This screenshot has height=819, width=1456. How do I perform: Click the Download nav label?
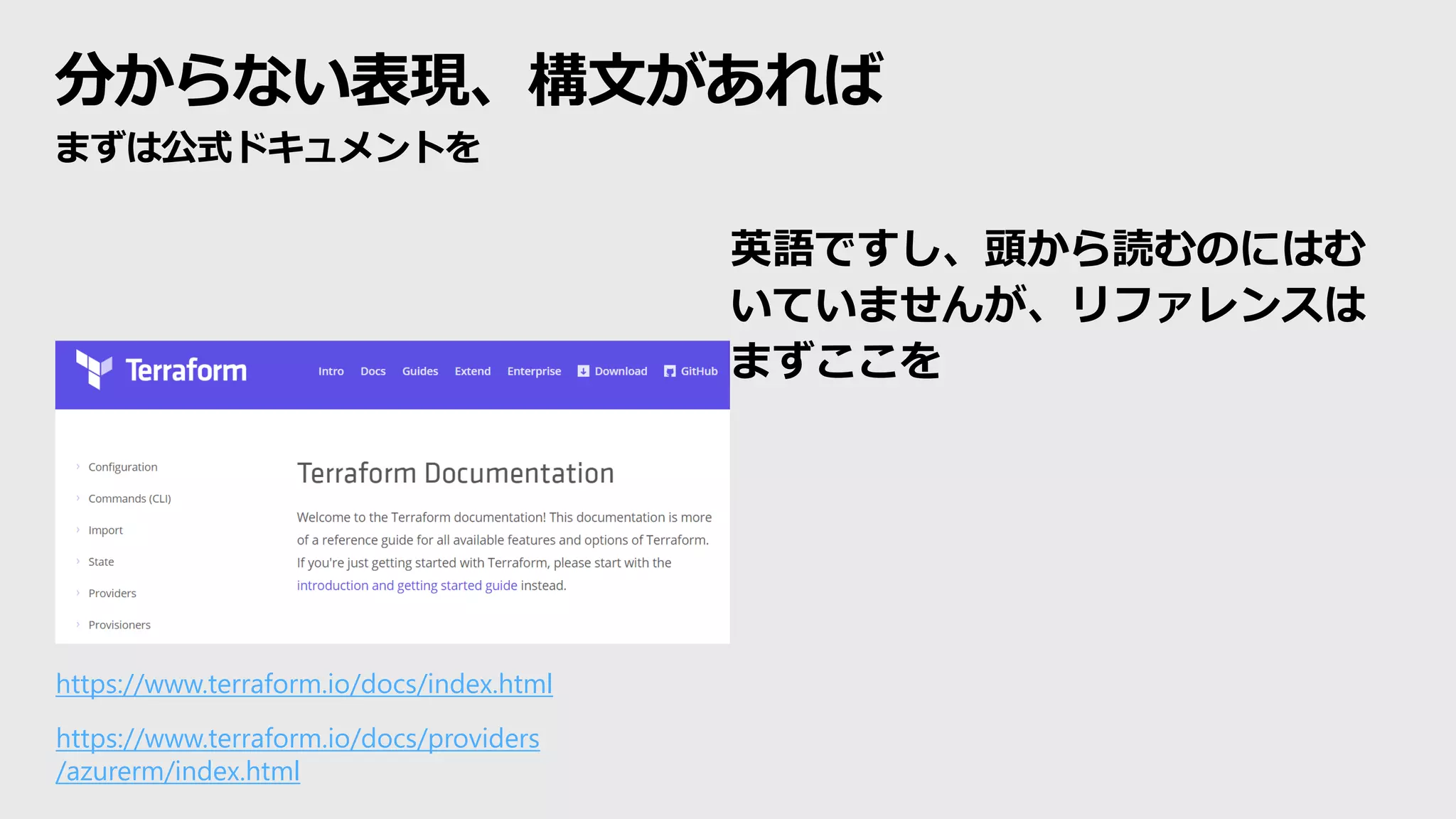pos(621,371)
